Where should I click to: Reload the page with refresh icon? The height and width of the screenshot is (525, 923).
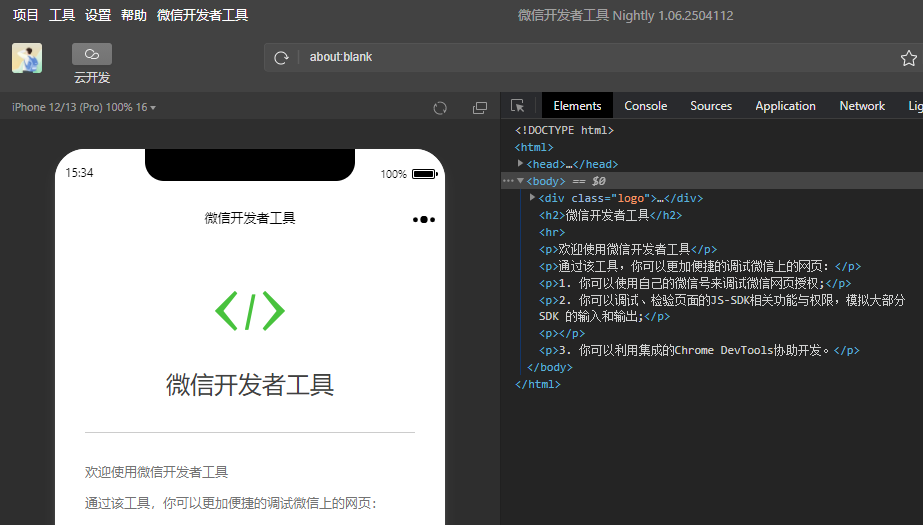281,58
